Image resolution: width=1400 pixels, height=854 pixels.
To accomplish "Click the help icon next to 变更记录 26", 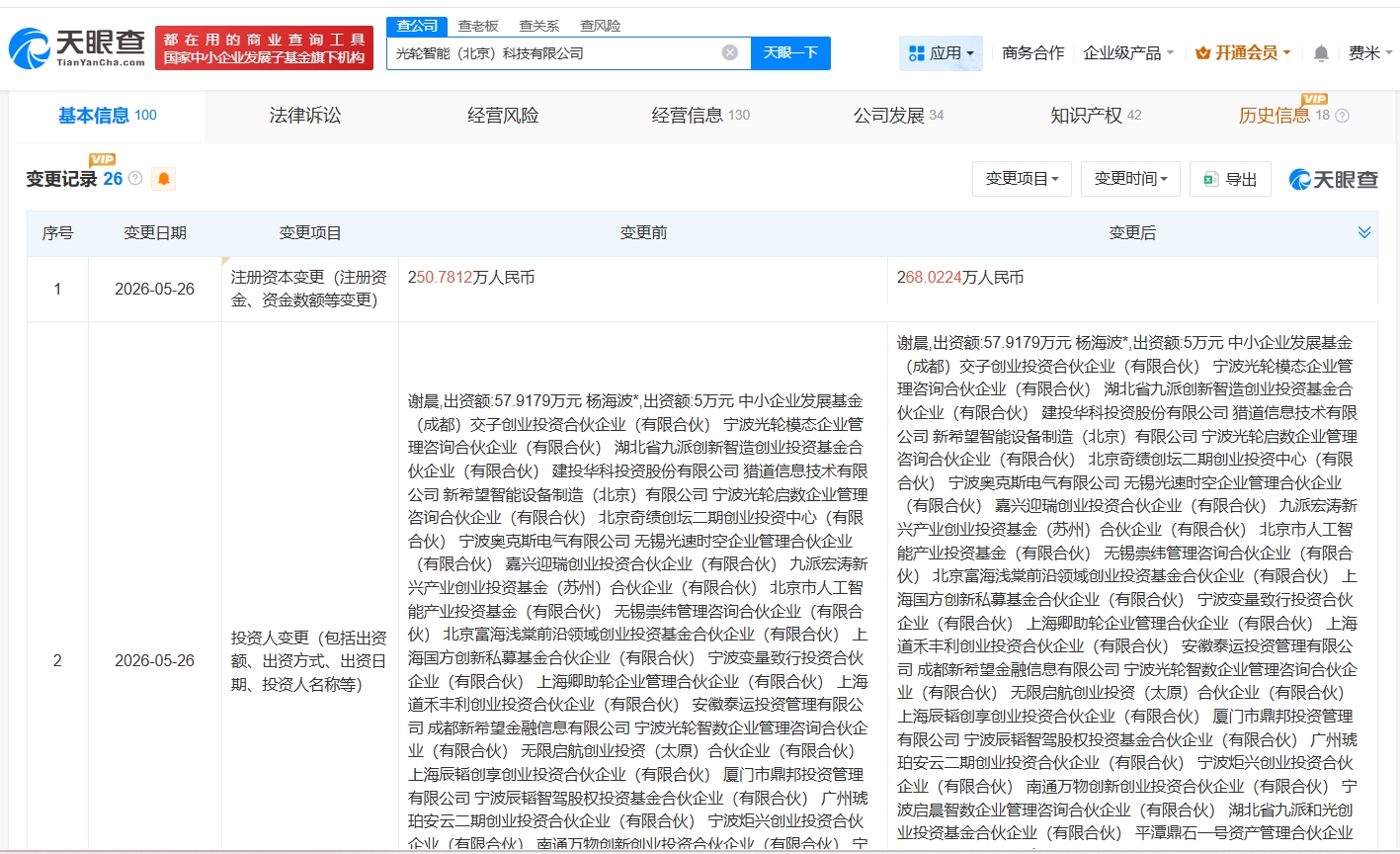I will [x=135, y=178].
